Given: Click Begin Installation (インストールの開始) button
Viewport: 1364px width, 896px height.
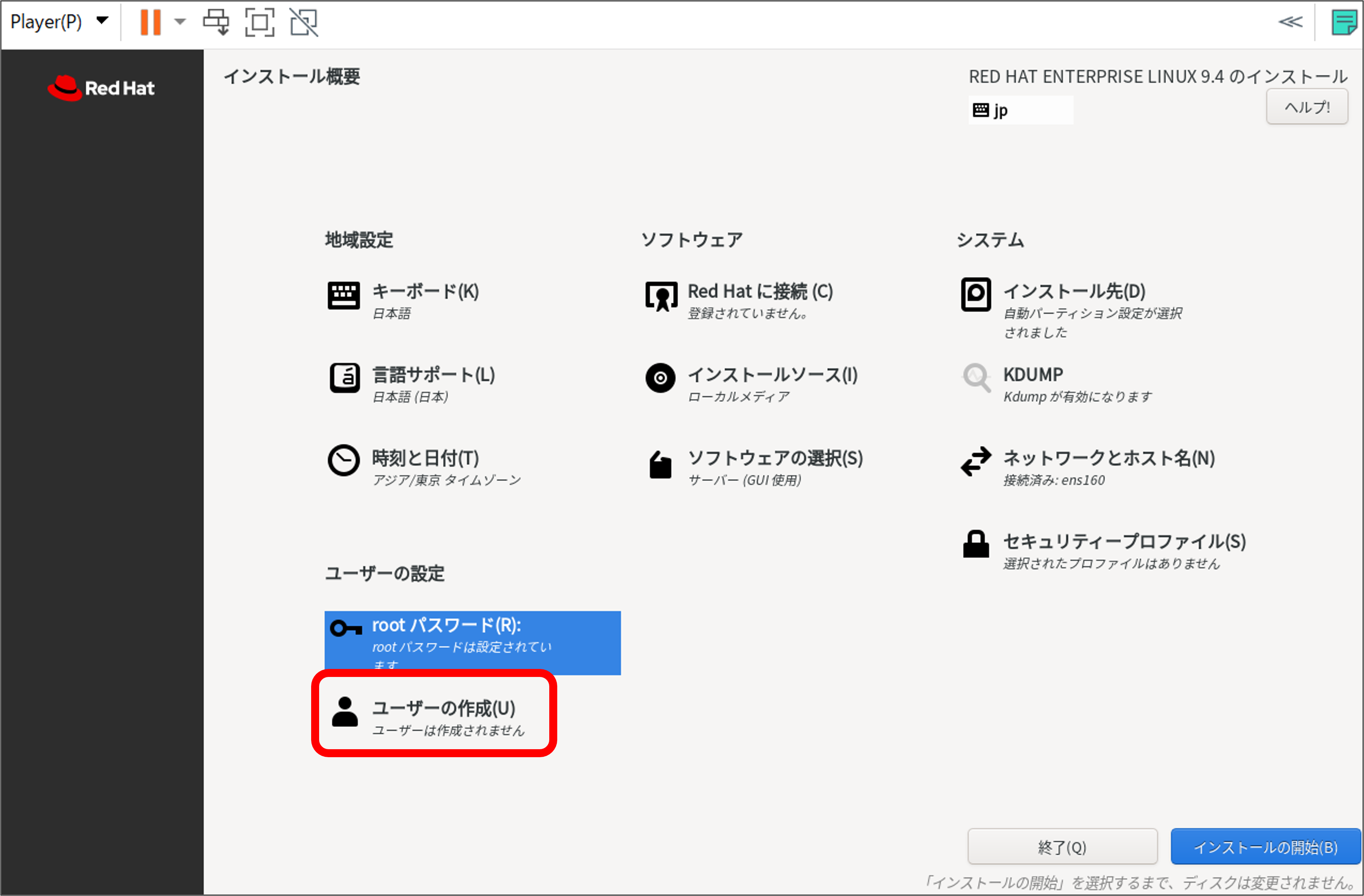Looking at the screenshot, I should [x=1265, y=847].
